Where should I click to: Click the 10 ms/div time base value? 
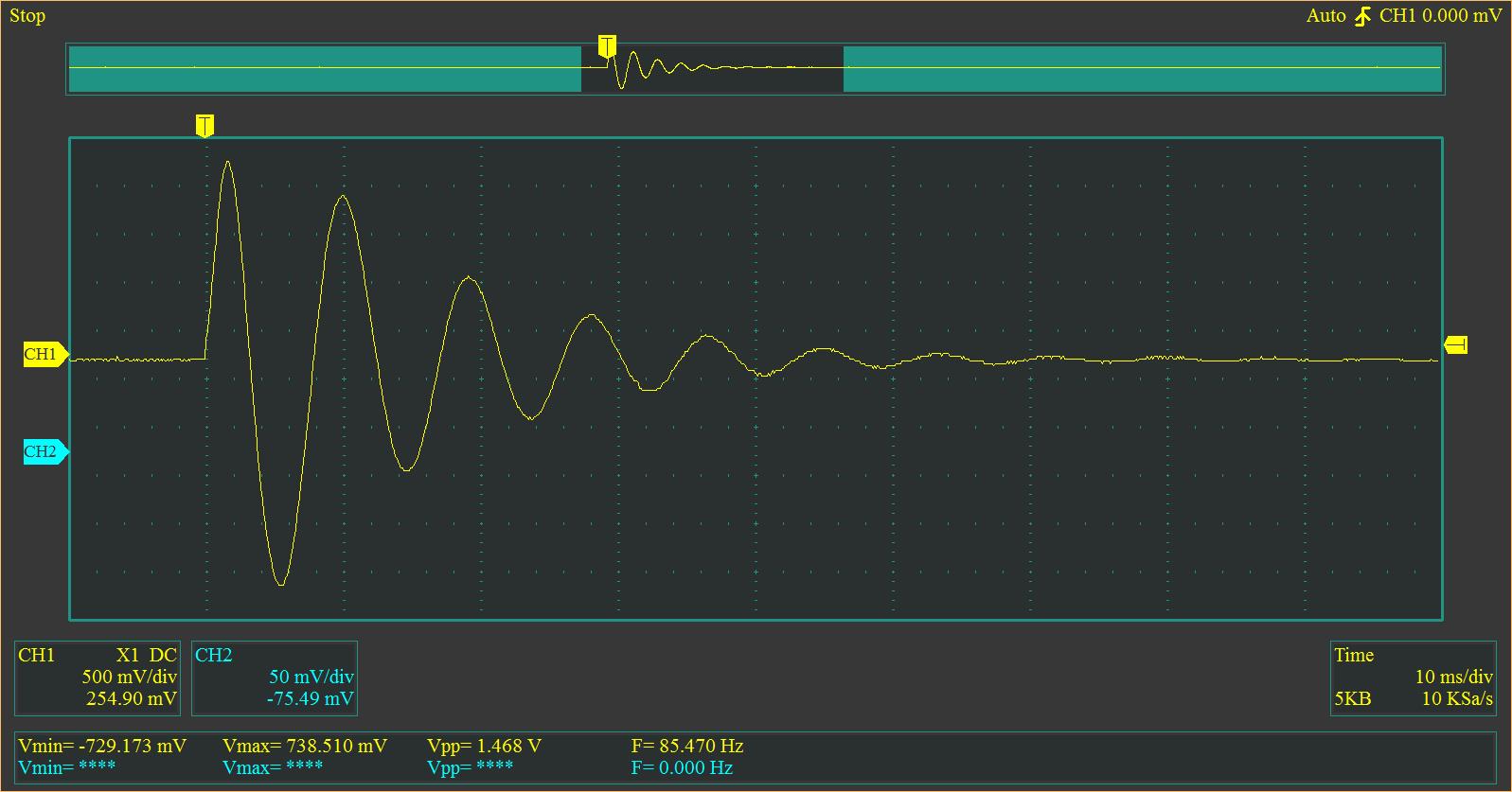point(1453,677)
